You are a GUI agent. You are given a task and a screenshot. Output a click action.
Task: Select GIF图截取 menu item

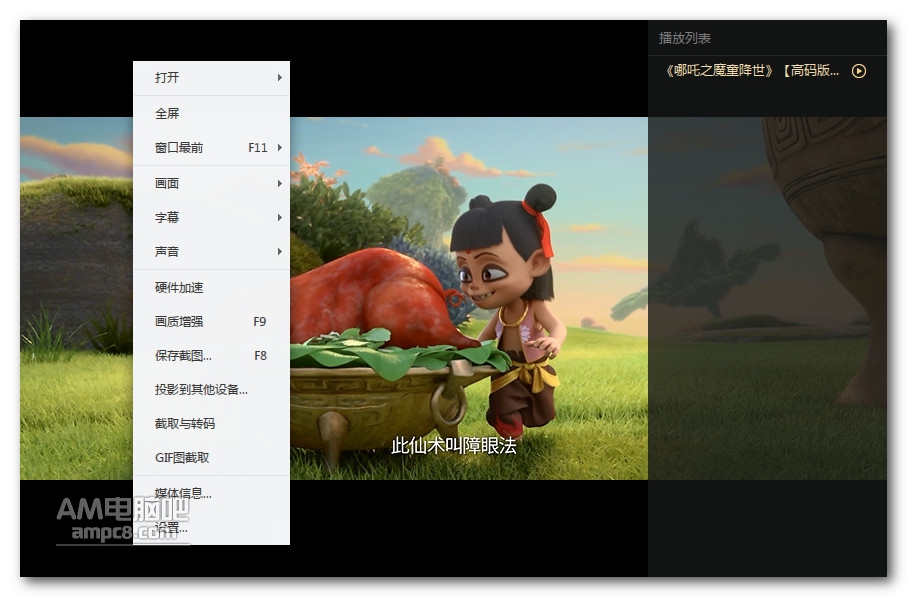pyautogui.click(x=211, y=458)
